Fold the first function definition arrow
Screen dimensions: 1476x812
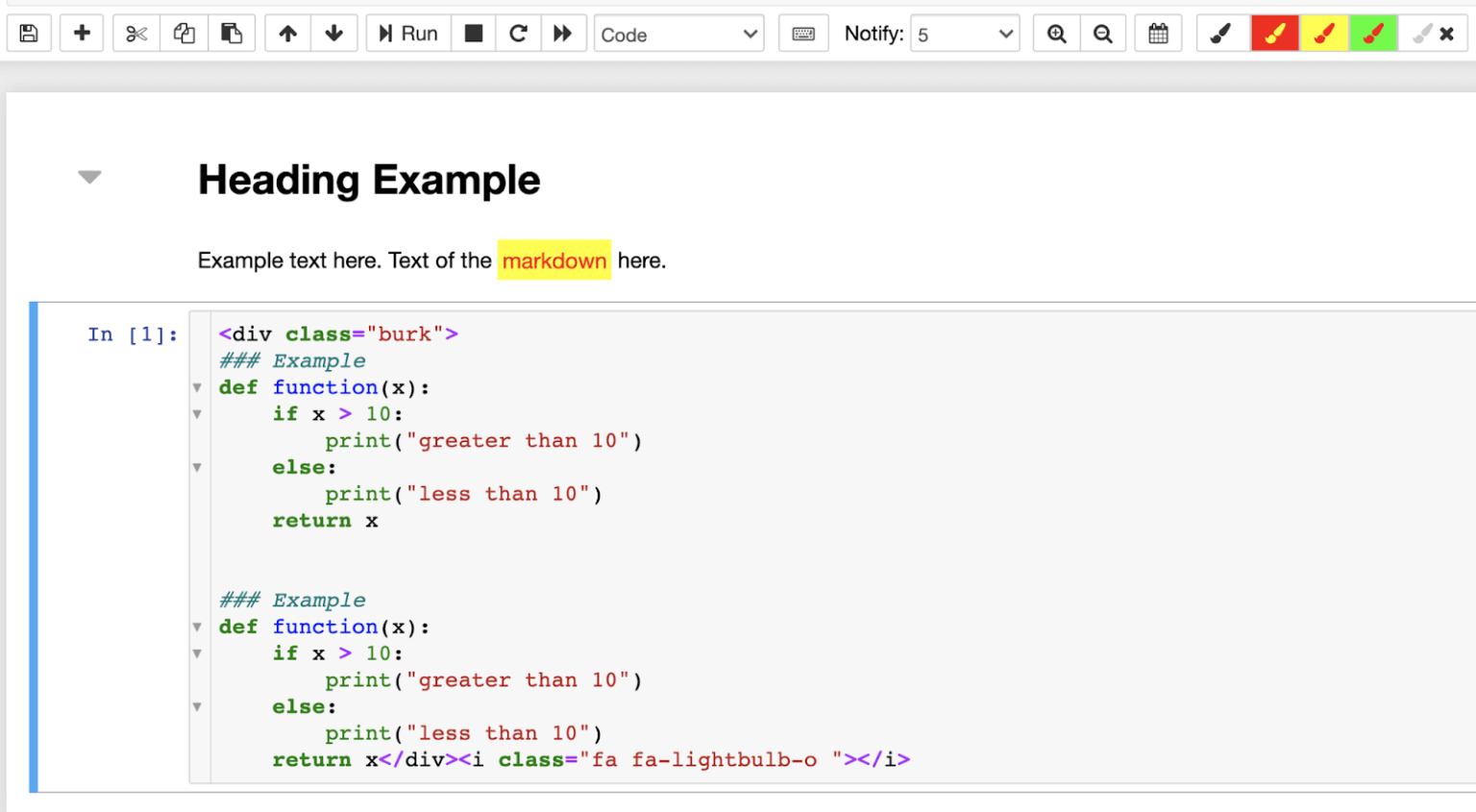pyautogui.click(x=197, y=387)
